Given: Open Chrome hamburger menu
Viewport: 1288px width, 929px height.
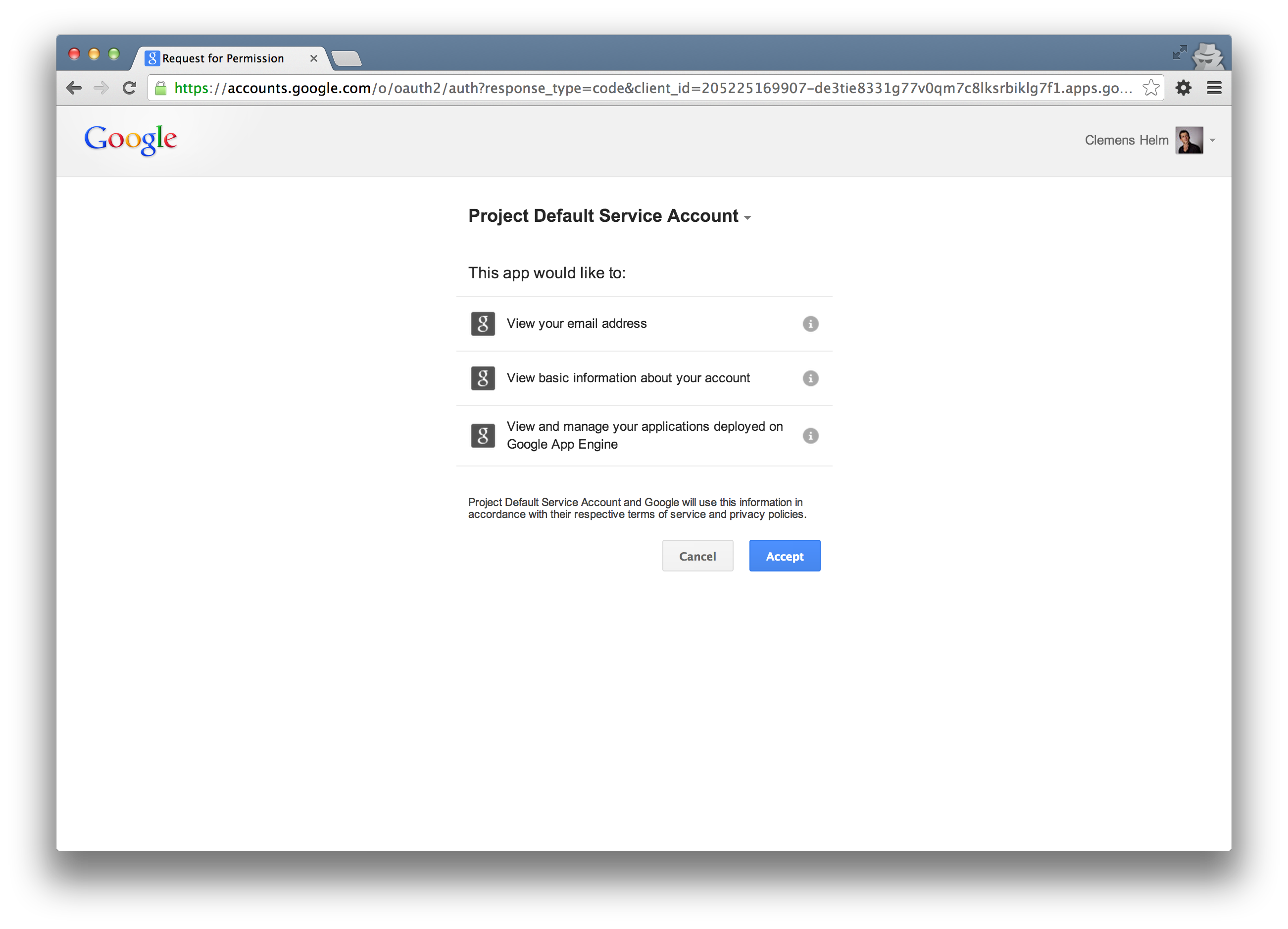Looking at the screenshot, I should 1214,88.
